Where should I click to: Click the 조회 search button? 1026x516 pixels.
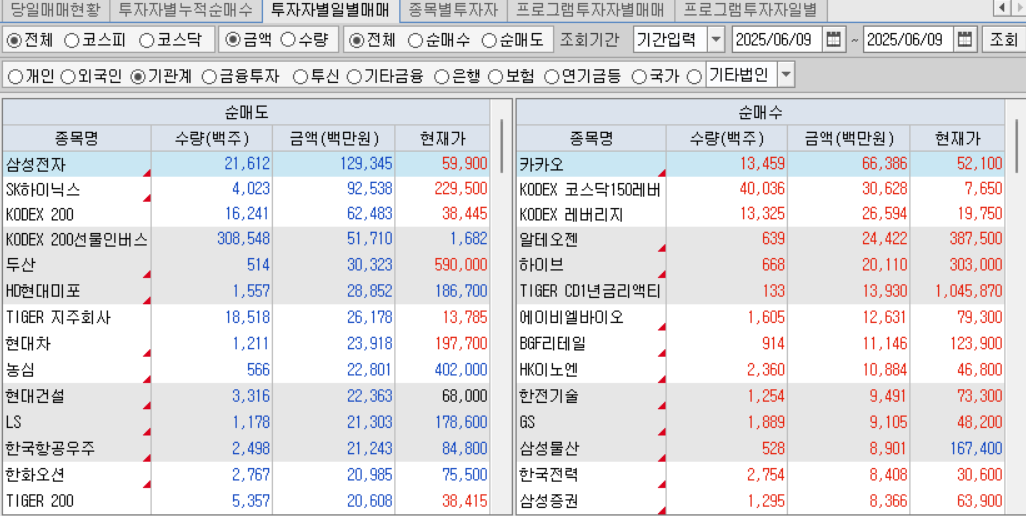pyautogui.click(x=1003, y=40)
